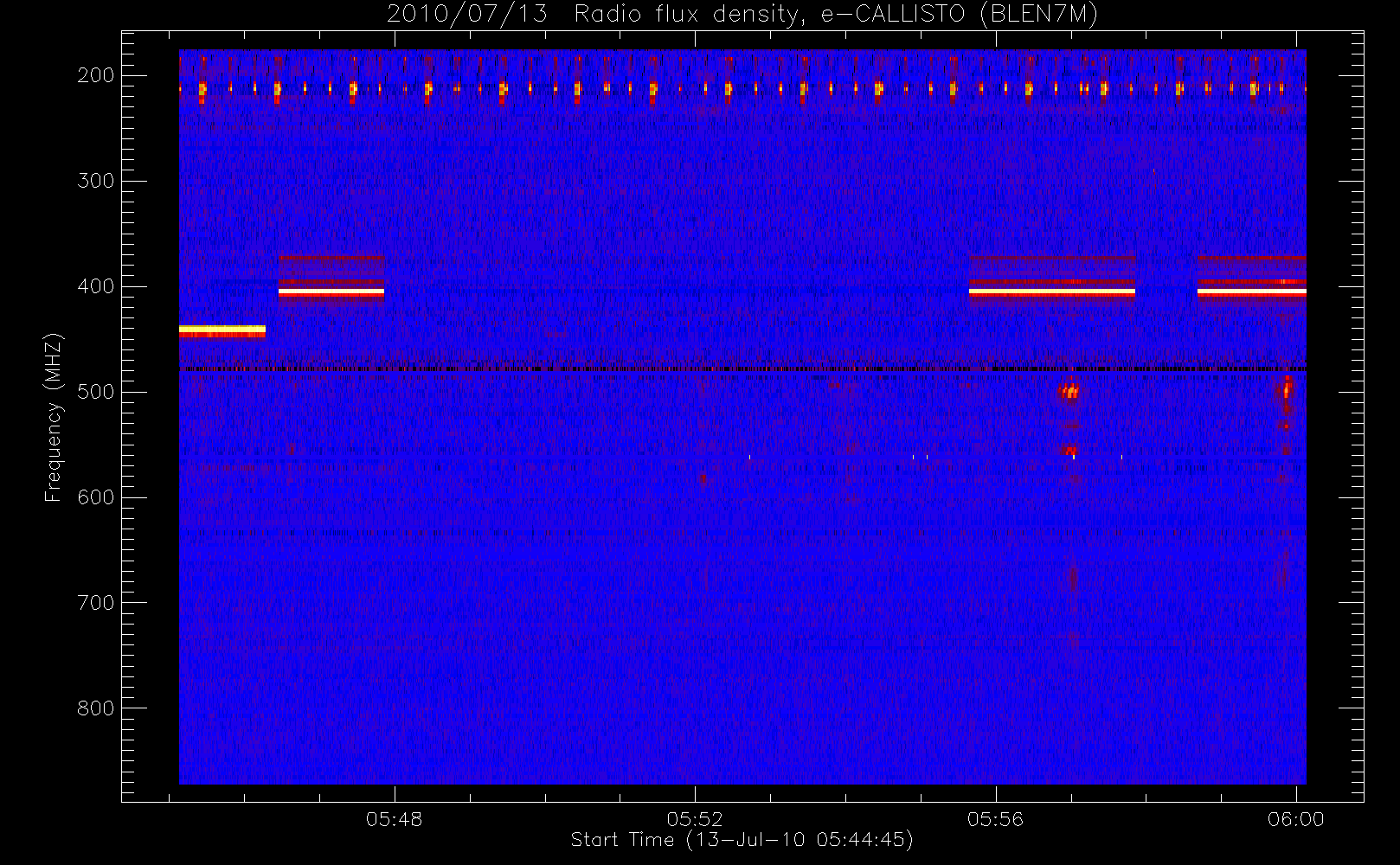Click the 405 MHz band starting near 05:56
Viewport: 1400px width, 865px height.
(1052, 292)
